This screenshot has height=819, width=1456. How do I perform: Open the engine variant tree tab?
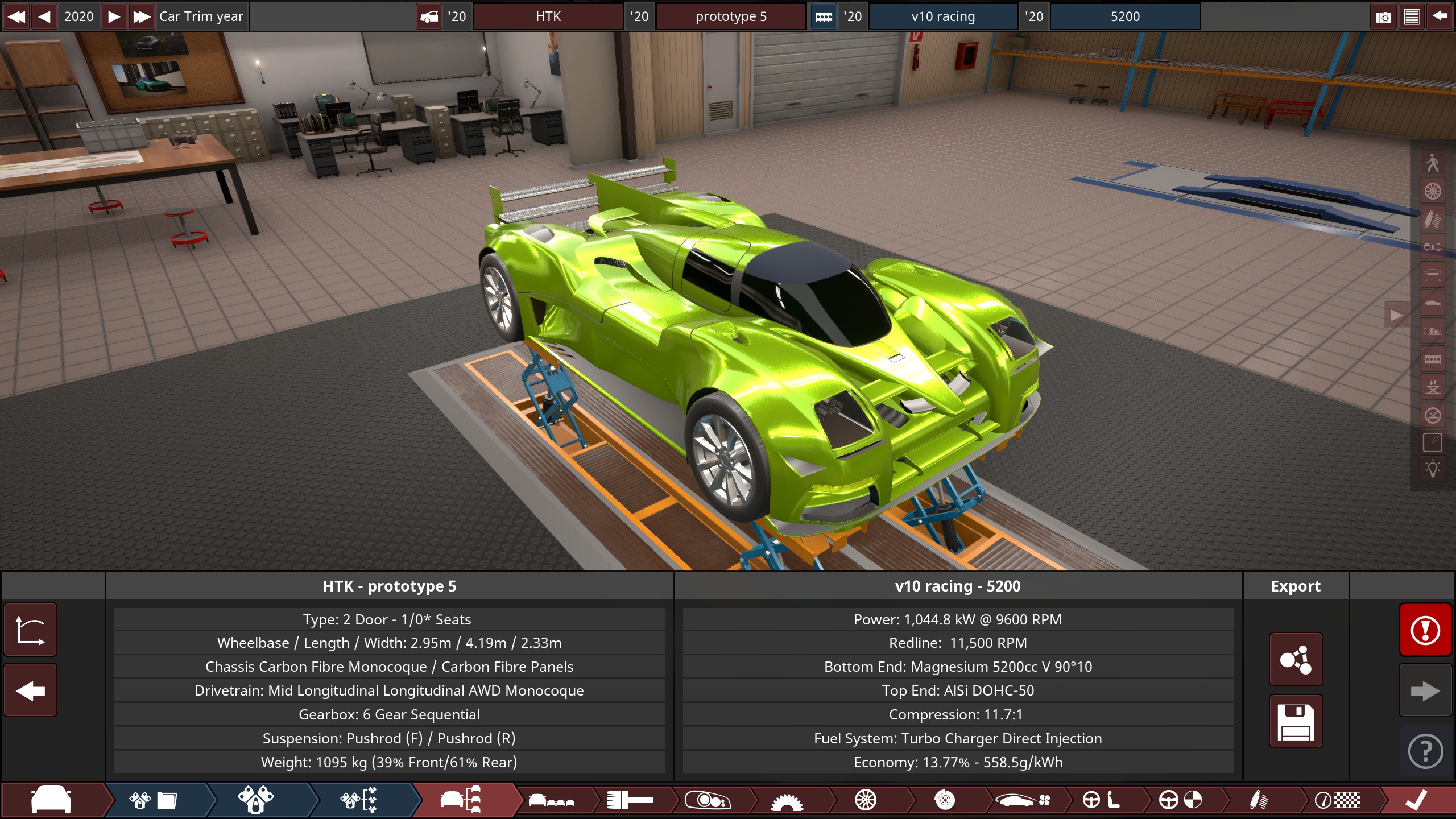pos(358,800)
